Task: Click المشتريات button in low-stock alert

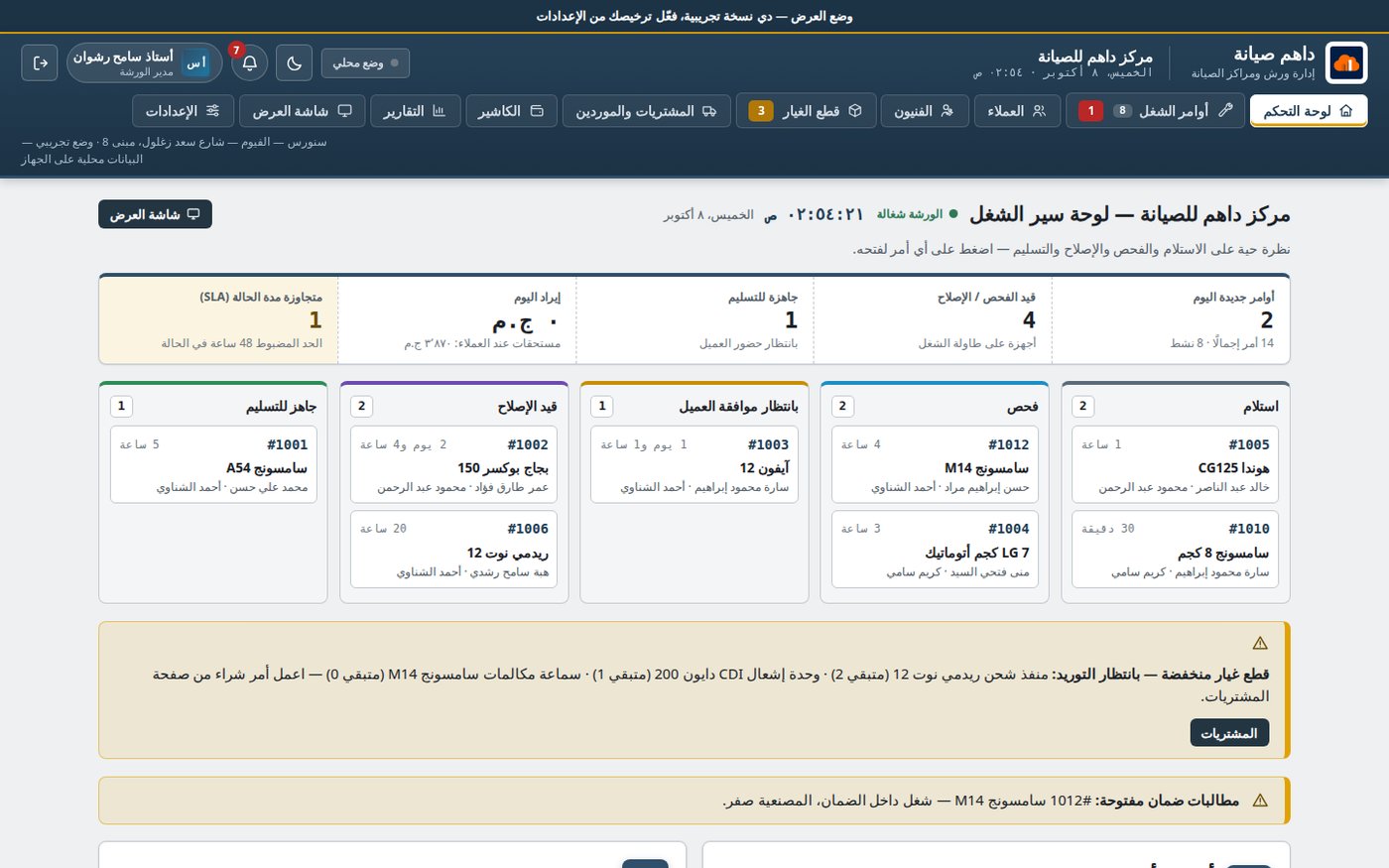Action: 1229,733
